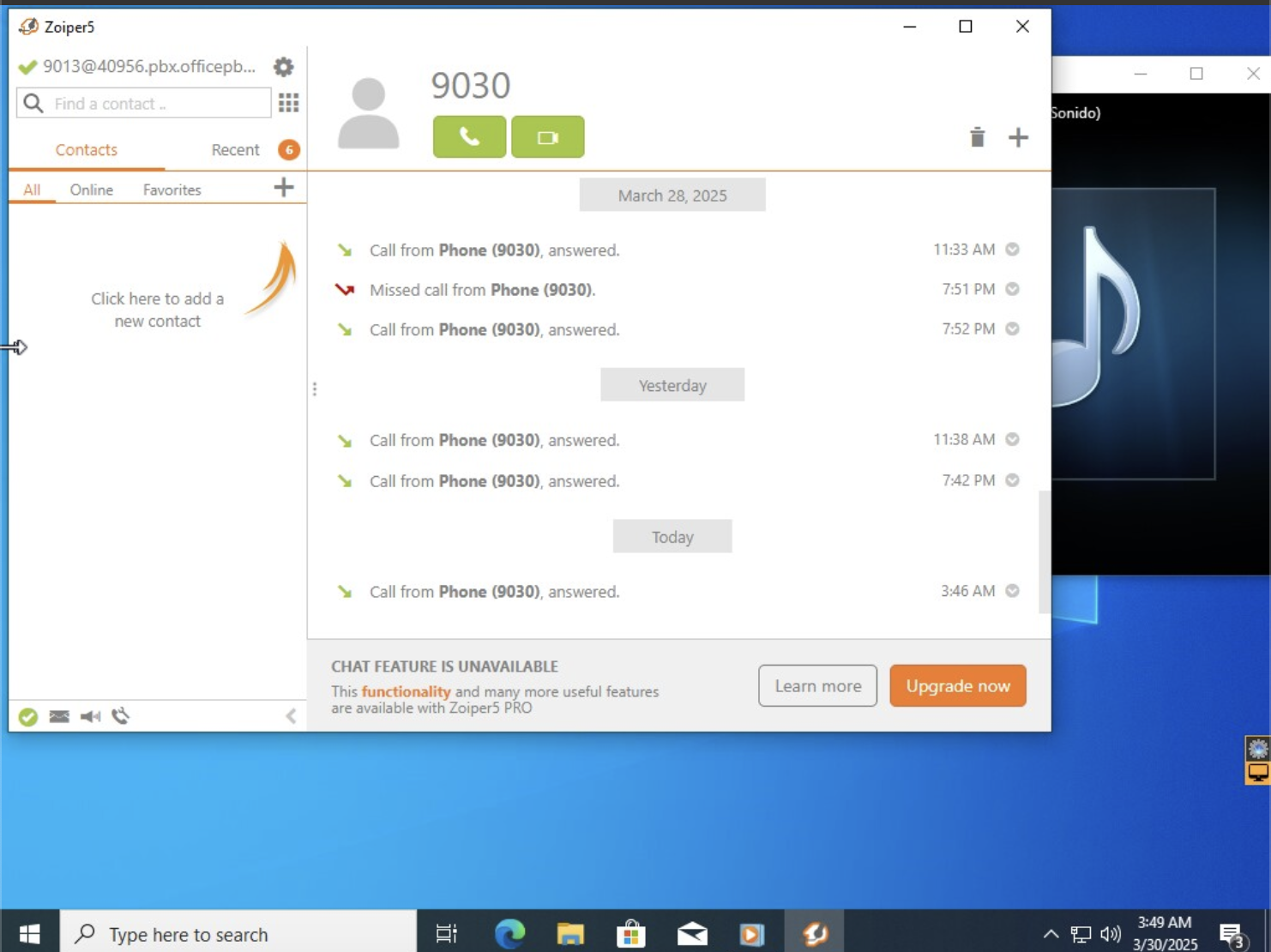Select the Yesterday date header
This screenshot has width=1271, height=952.
point(672,385)
